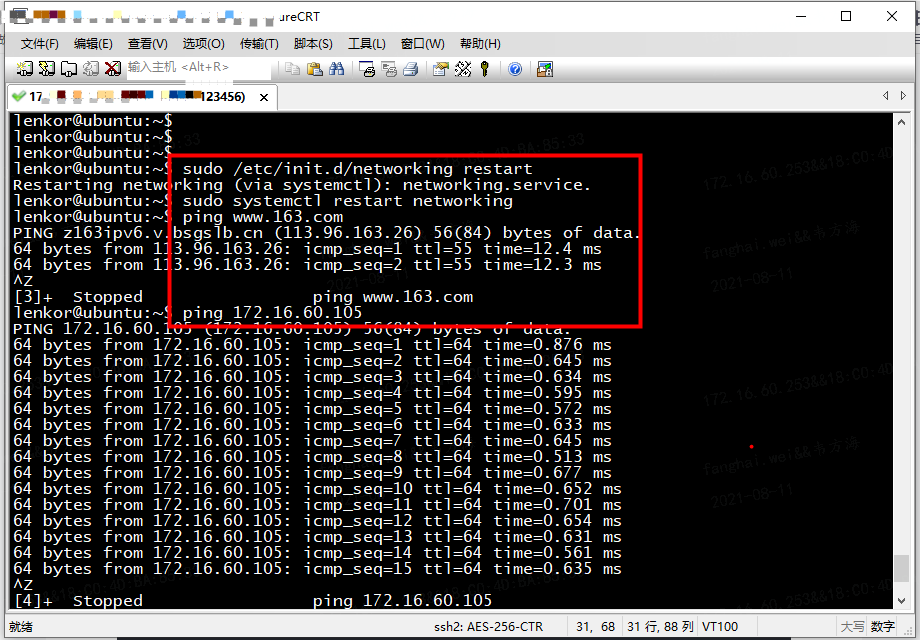Open the 文件(F) menu

coord(40,44)
